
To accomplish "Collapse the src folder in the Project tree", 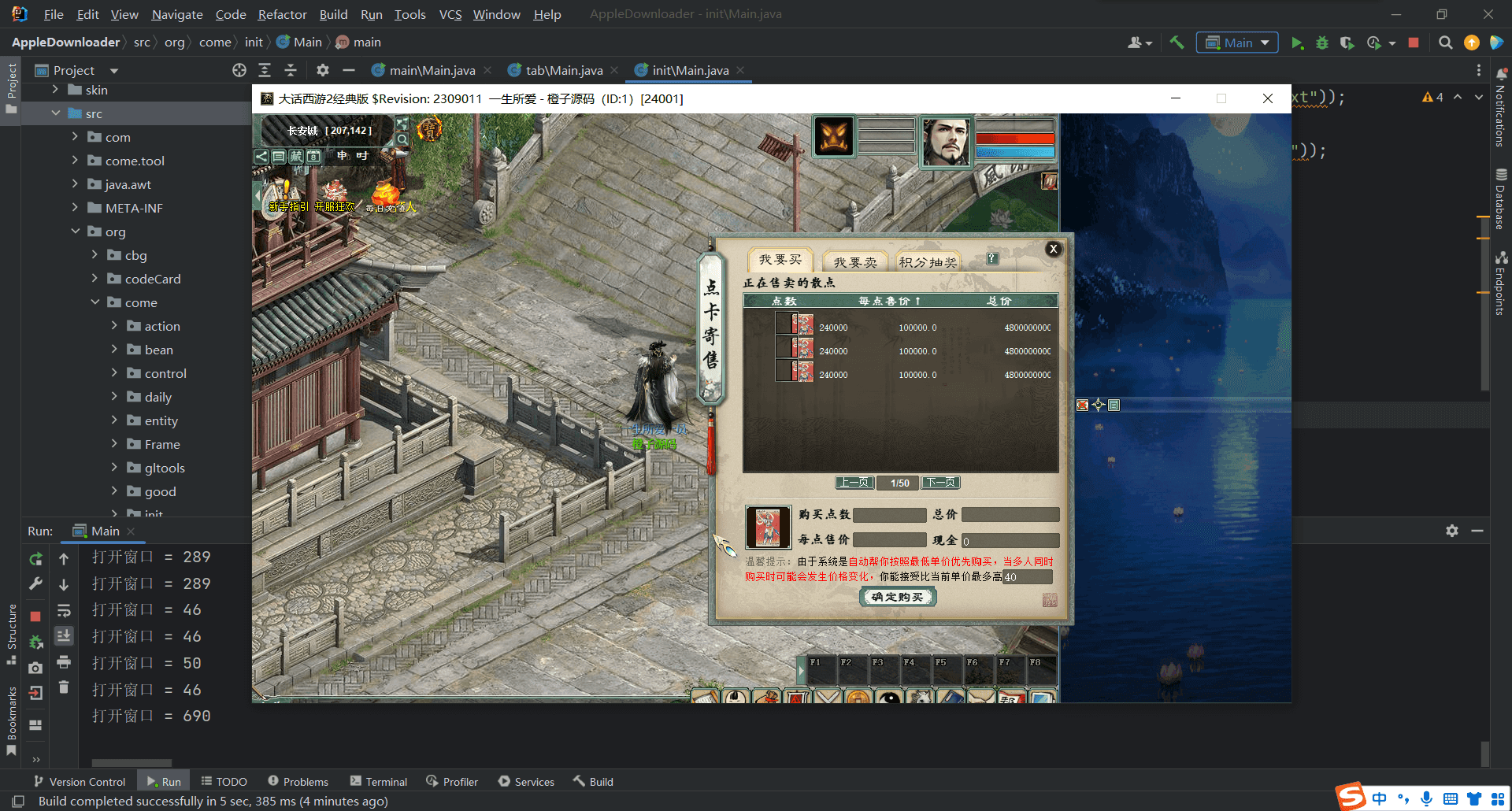I will click(56, 113).
